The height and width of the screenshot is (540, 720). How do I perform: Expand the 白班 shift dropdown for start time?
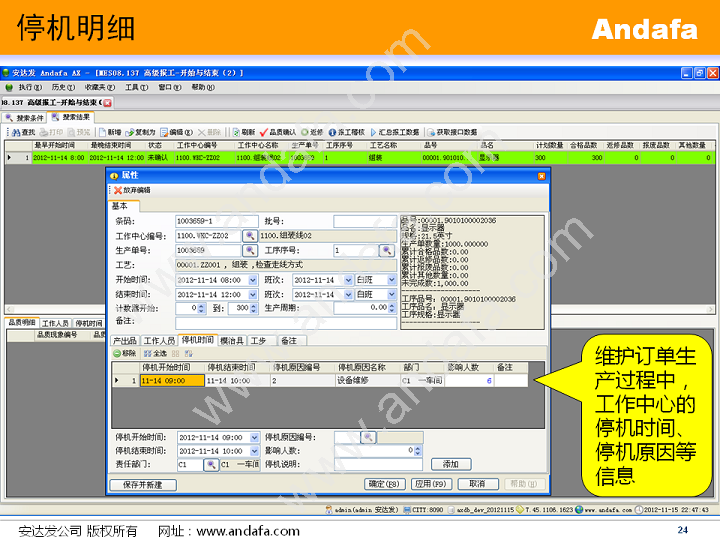(x=392, y=281)
